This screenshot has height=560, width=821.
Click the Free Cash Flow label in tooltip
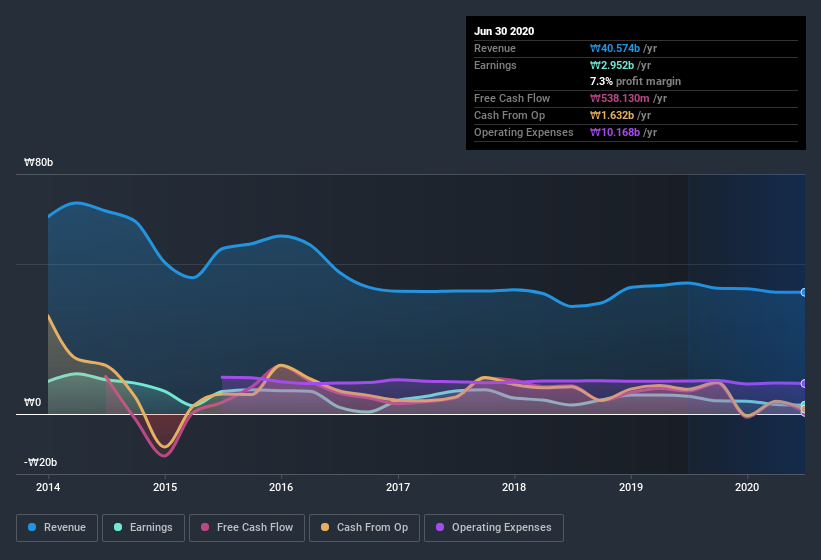tap(512, 98)
